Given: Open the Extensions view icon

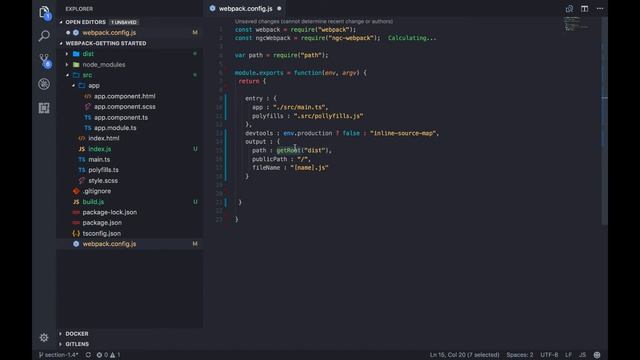Looking at the screenshot, I should [44, 108].
